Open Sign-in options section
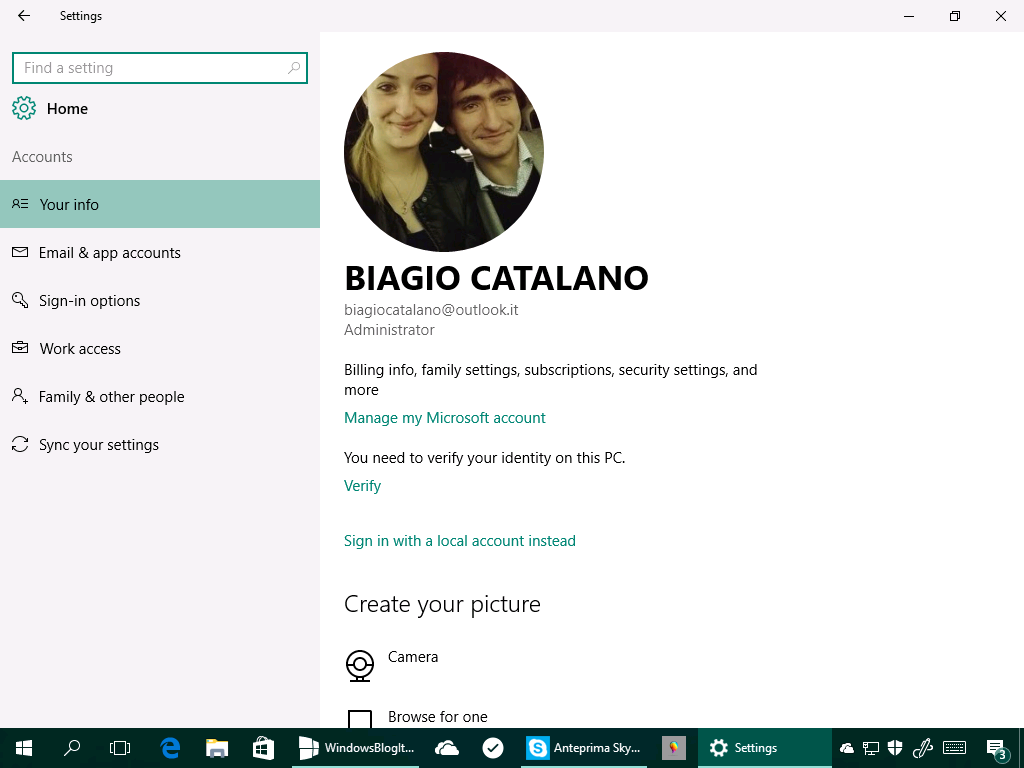This screenshot has width=1024, height=768. (160, 300)
